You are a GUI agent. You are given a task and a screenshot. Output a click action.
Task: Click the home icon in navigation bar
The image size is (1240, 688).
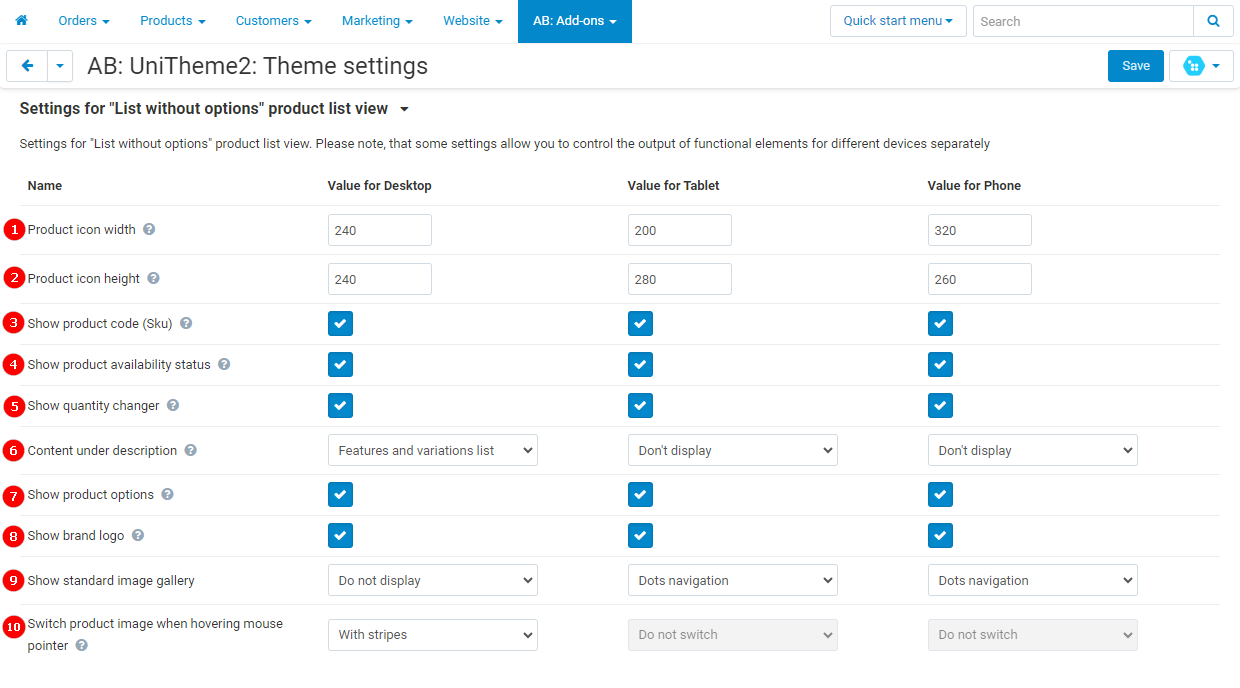pyautogui.click(x=21, y=20)
